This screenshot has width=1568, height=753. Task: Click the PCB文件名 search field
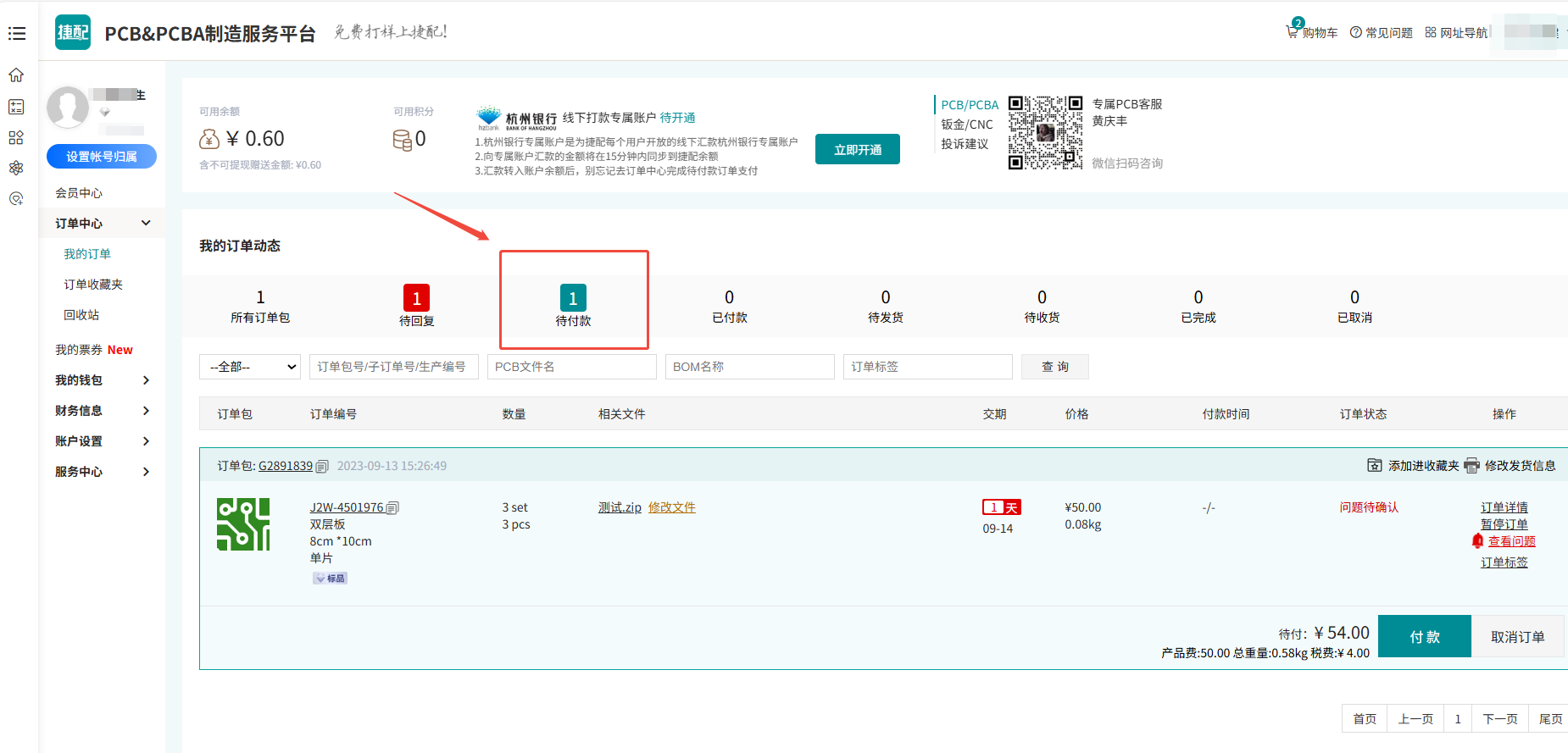tap(571, 367)
